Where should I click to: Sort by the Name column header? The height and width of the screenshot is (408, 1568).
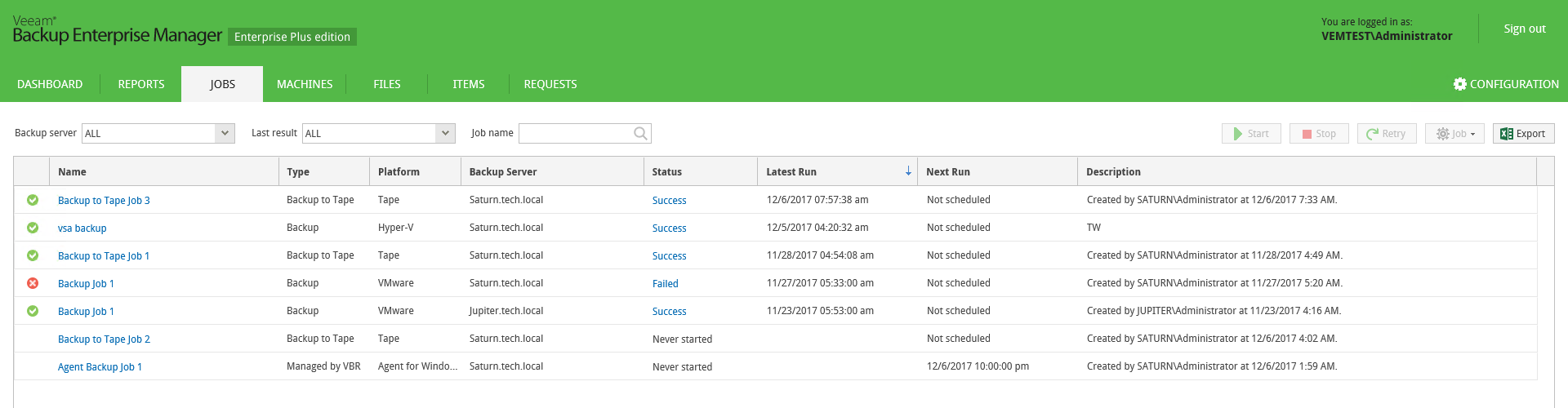(x=164, y=171)
